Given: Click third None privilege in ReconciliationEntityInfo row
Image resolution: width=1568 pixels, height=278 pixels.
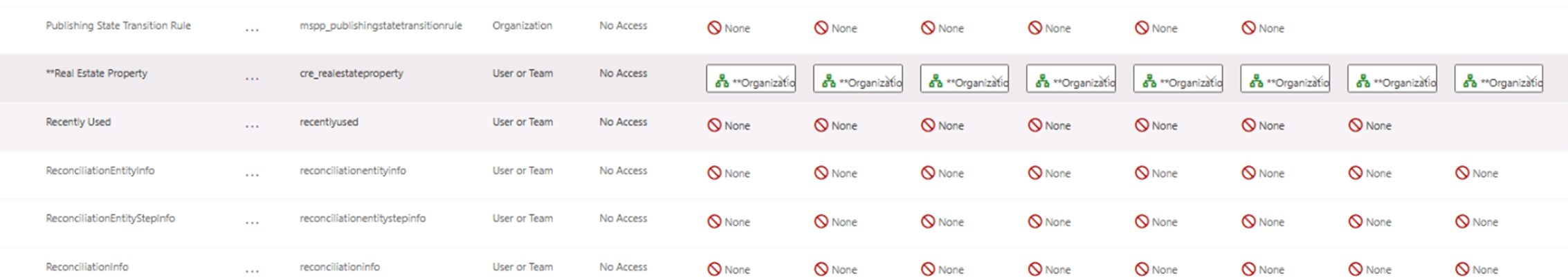Looking at the screenshot, I should point(942,174).
